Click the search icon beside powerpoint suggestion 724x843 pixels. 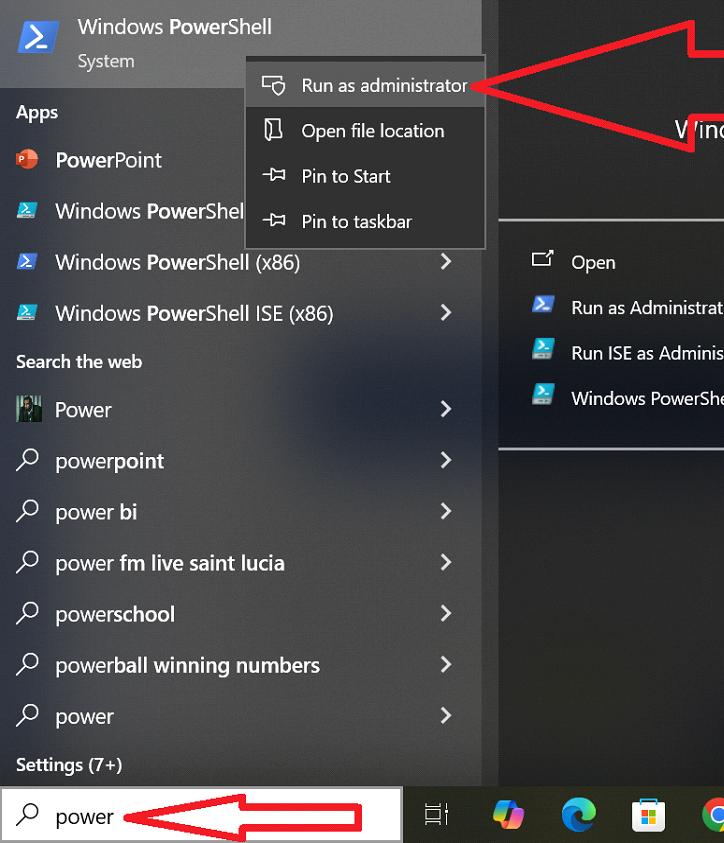click(27, 460)
